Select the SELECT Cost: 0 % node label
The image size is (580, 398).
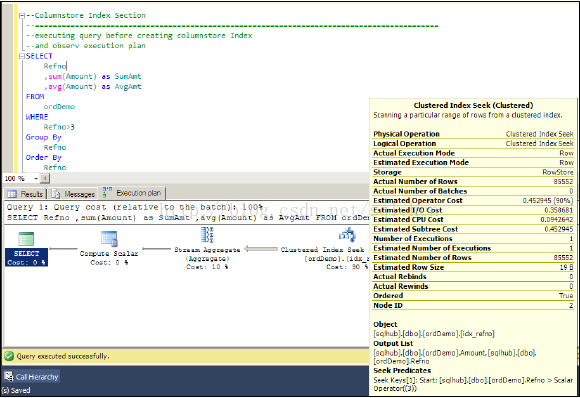click(26, 258)
